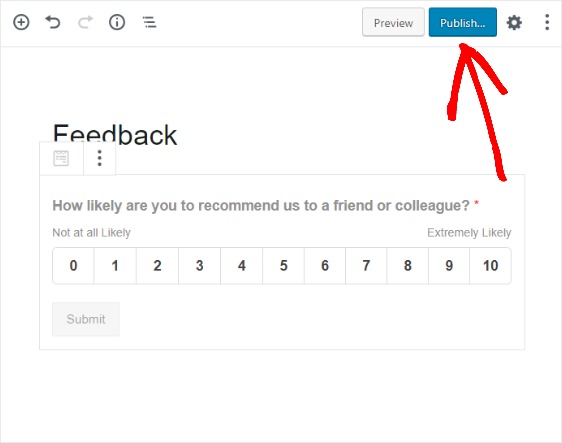Click the form's Submit button
Screen dimensions: 562x443
(x=86, y=319)
